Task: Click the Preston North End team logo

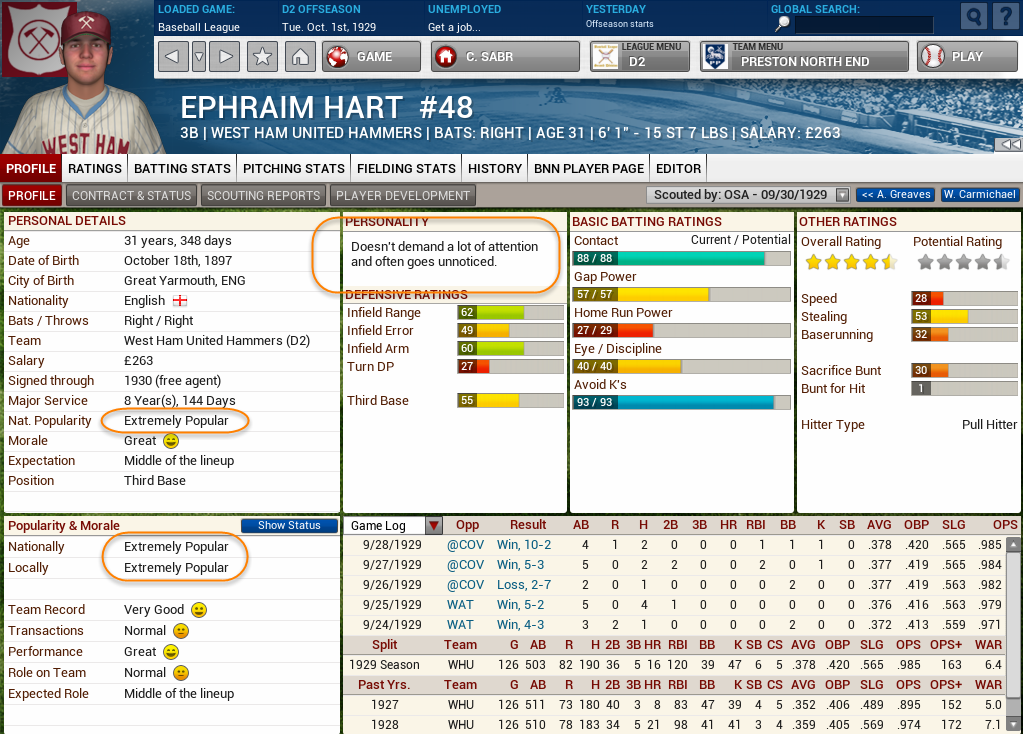Action: (x=711, y=57)
